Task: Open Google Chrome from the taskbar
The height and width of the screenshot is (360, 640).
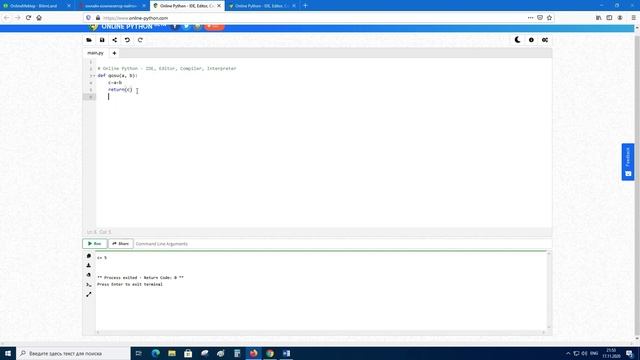Action: pyautogui.click(x=270, y=353)
